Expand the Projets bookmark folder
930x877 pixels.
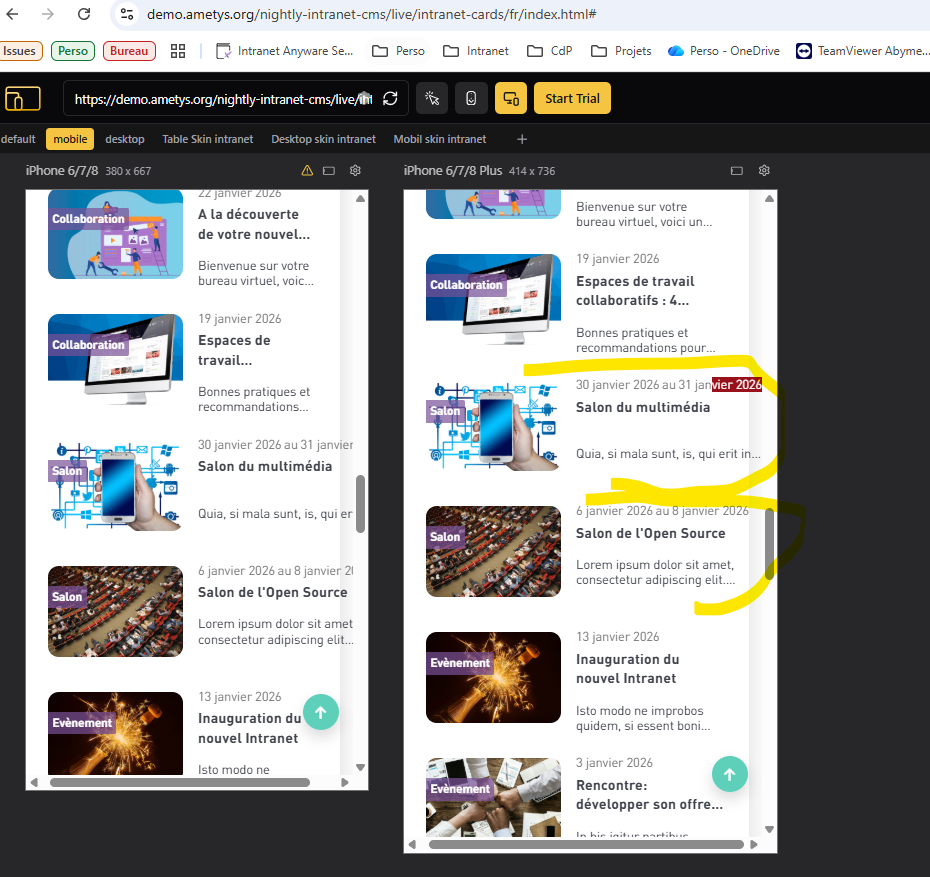tap(621, 51)
